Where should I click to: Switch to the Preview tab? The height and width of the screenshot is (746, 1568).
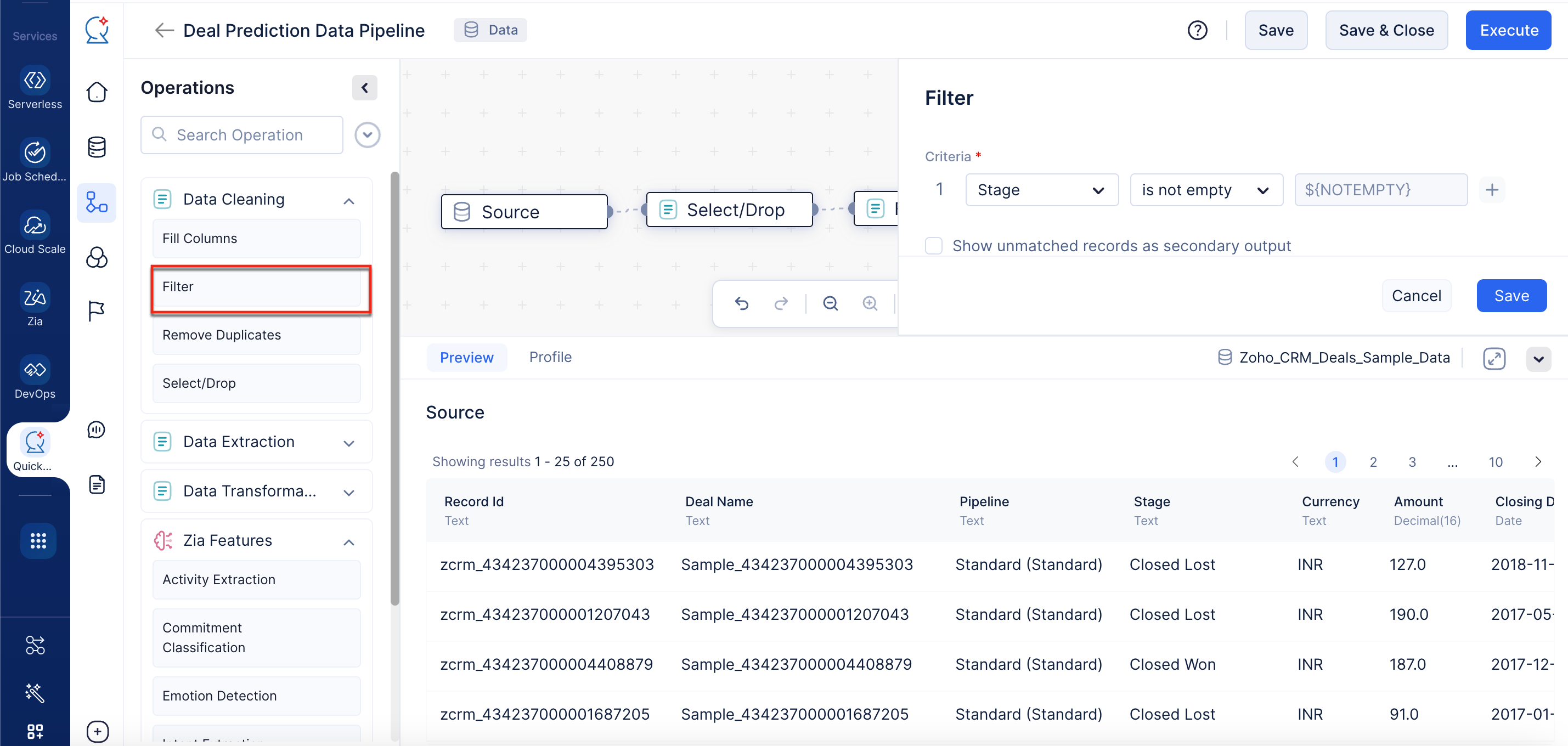point(466,358)
